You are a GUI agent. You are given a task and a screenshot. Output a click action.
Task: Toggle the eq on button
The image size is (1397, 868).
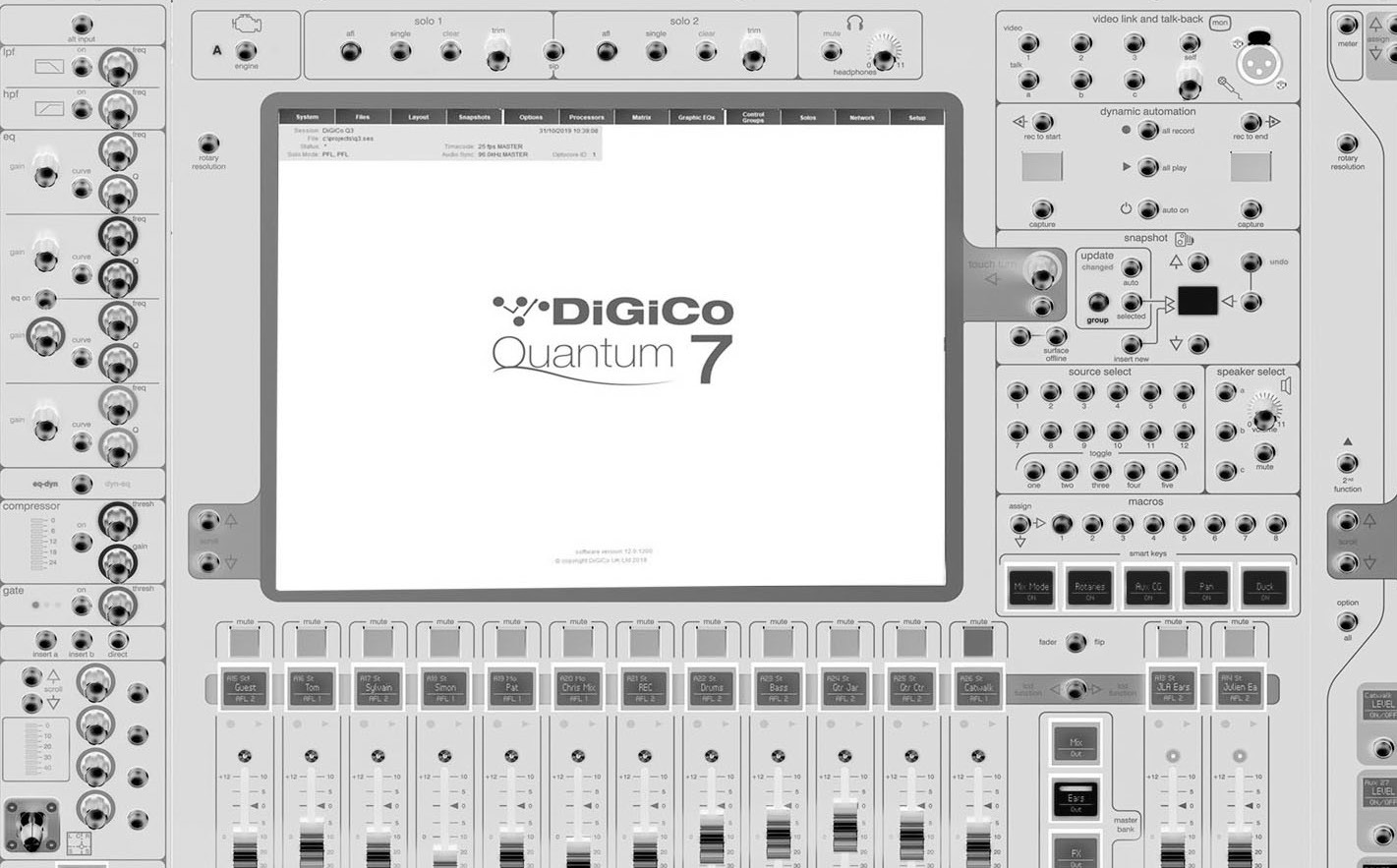point(46,299)
